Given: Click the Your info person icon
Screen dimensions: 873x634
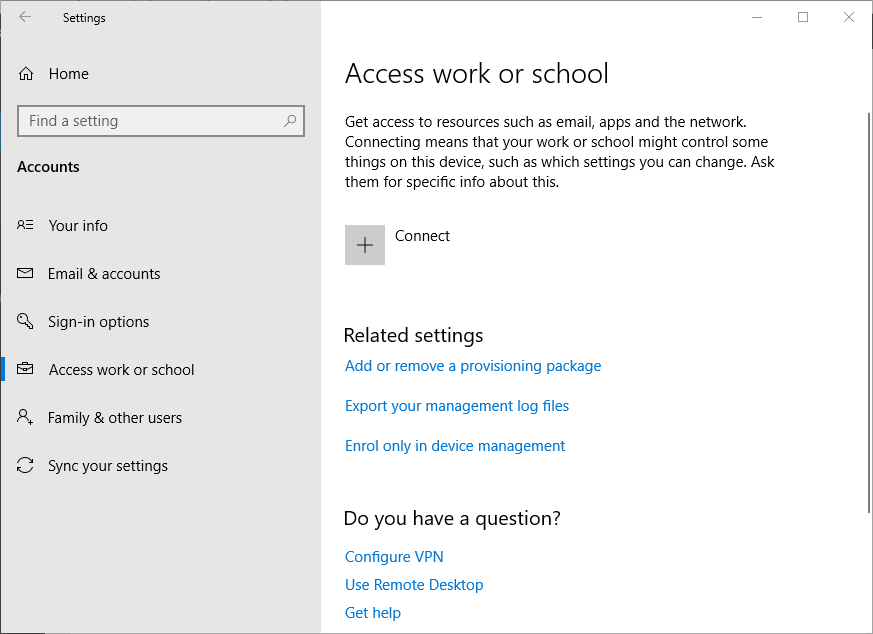Looking at the screenshot, I should (25, 225).
